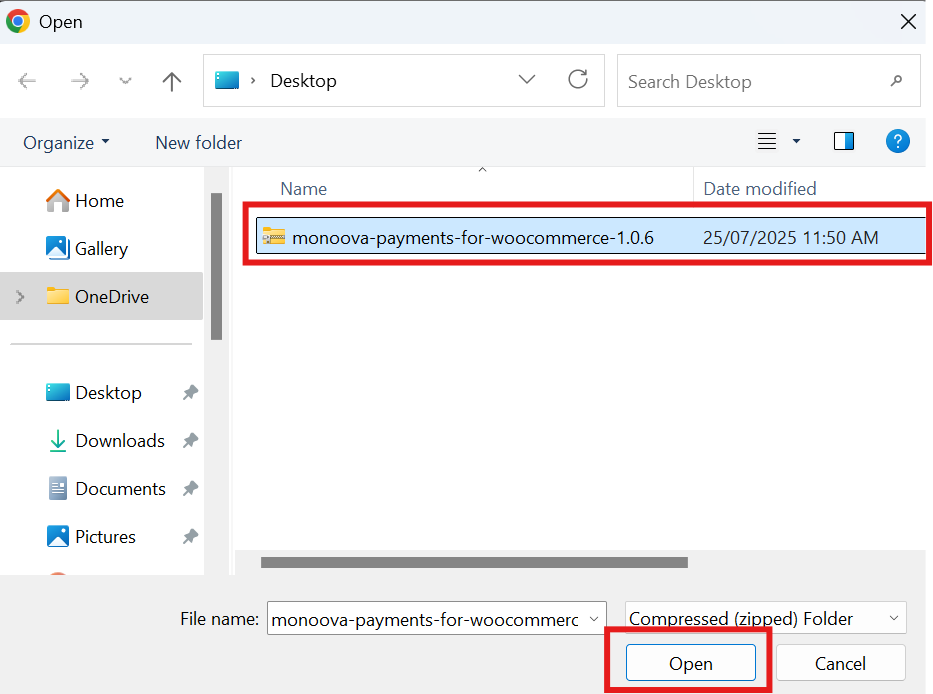
Task: Go back with the left arrow
Action: pos(27,80)
